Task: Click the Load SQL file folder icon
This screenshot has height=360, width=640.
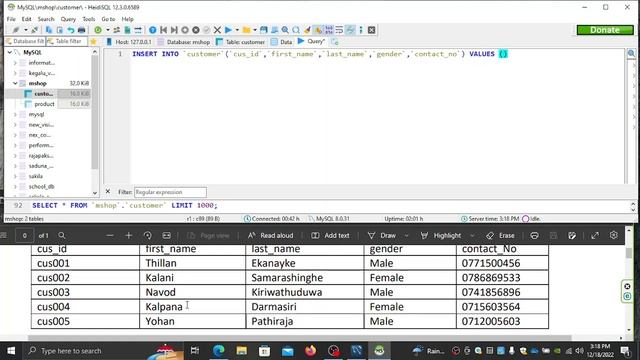Action: [x=247, y=30]
